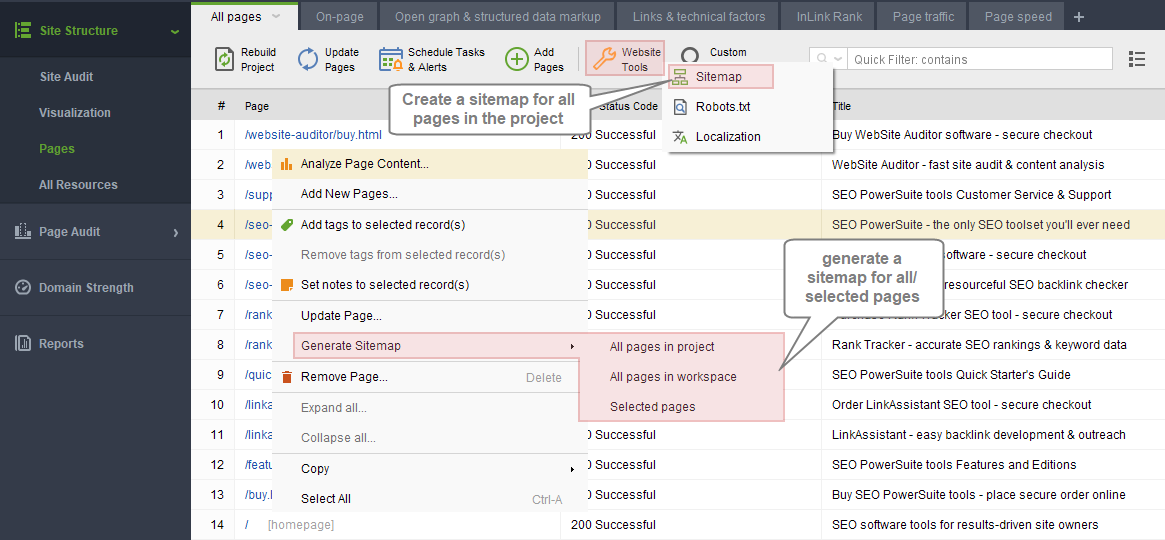Viewport: 1165px width, 540px height.
Task: Click the Robots.txt file icon
Action: (x=680, y=107)
